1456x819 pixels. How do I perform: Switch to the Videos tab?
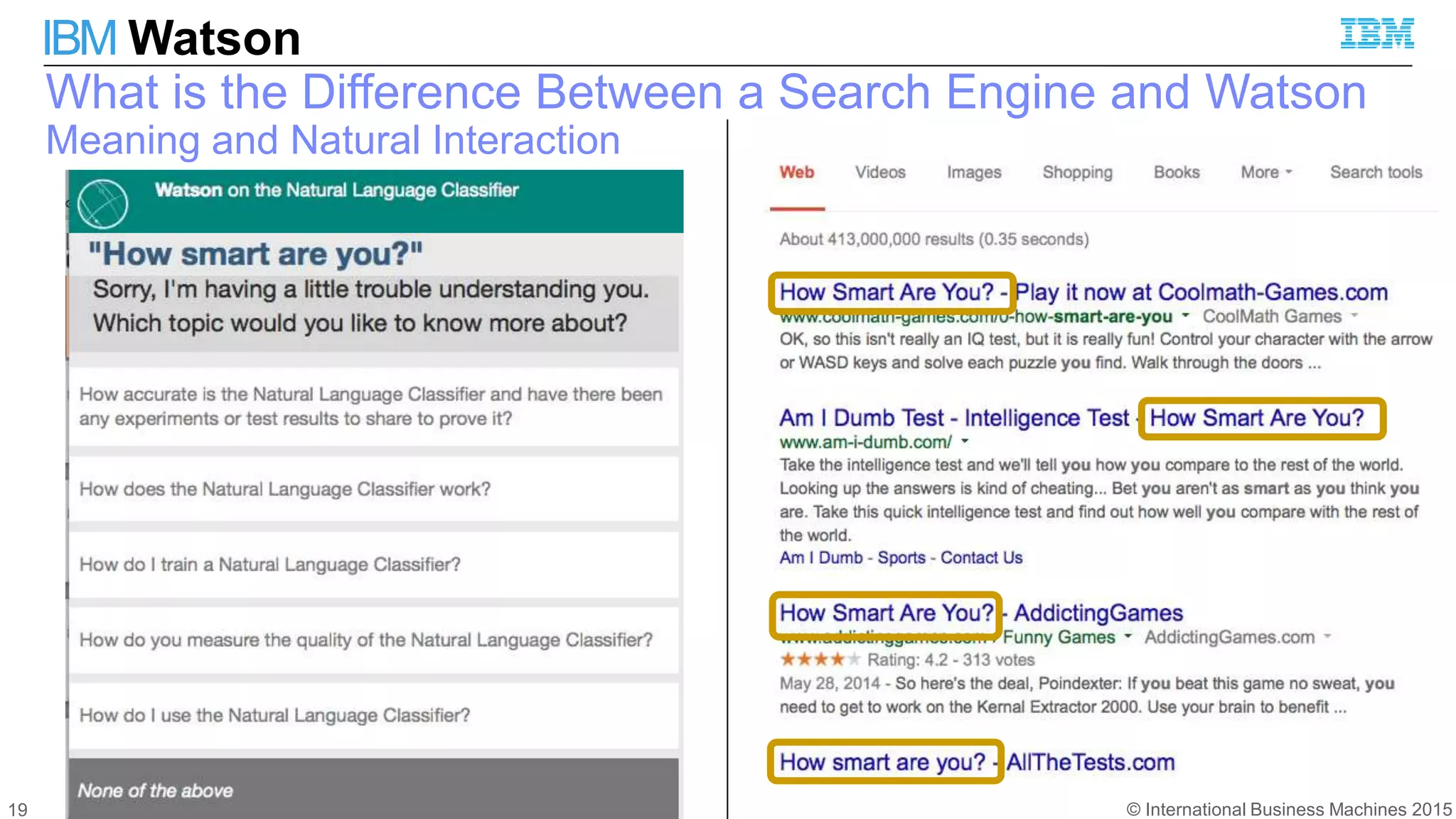click(x=880, y=172)
